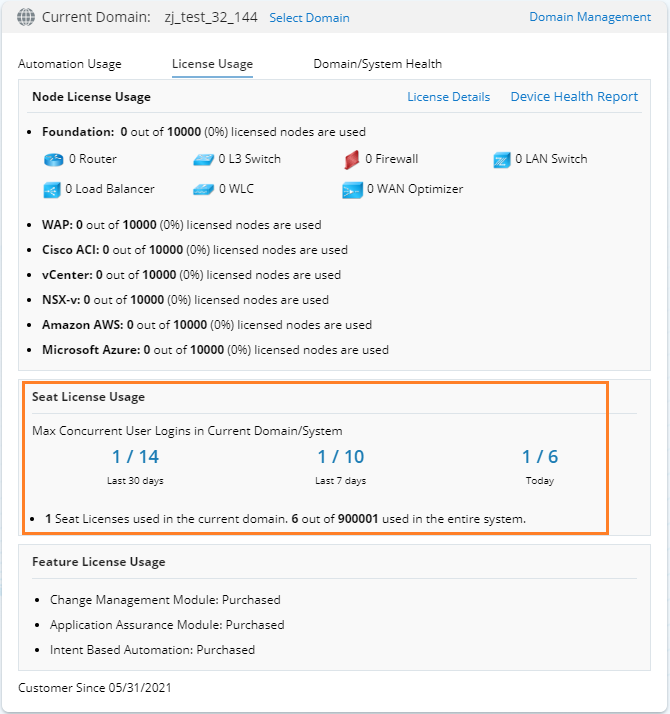Open the Domain/System Health tab
Screen dimensions: 670x714
click(x=377, y=64)
